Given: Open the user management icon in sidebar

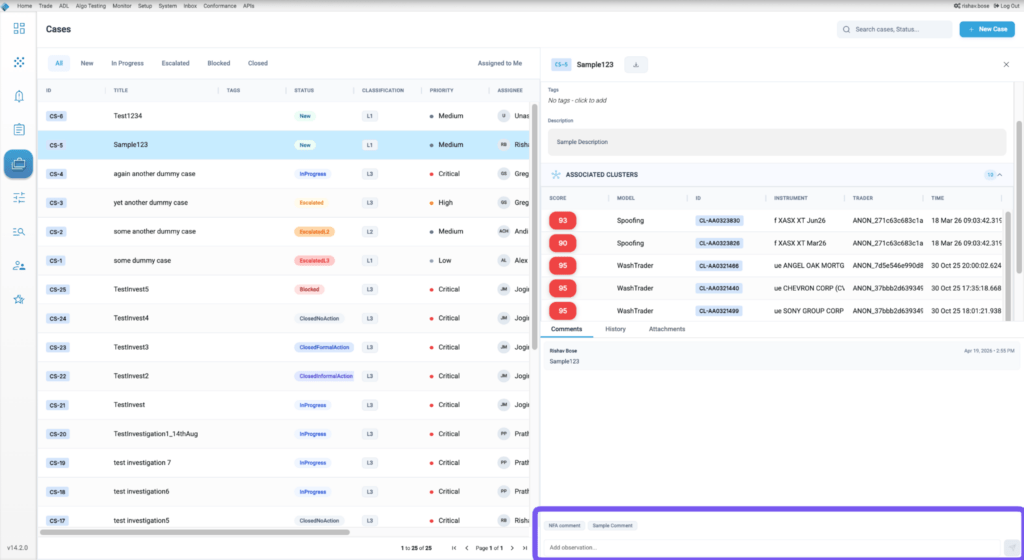Looking at the screenshot, I should pos(19,266).
